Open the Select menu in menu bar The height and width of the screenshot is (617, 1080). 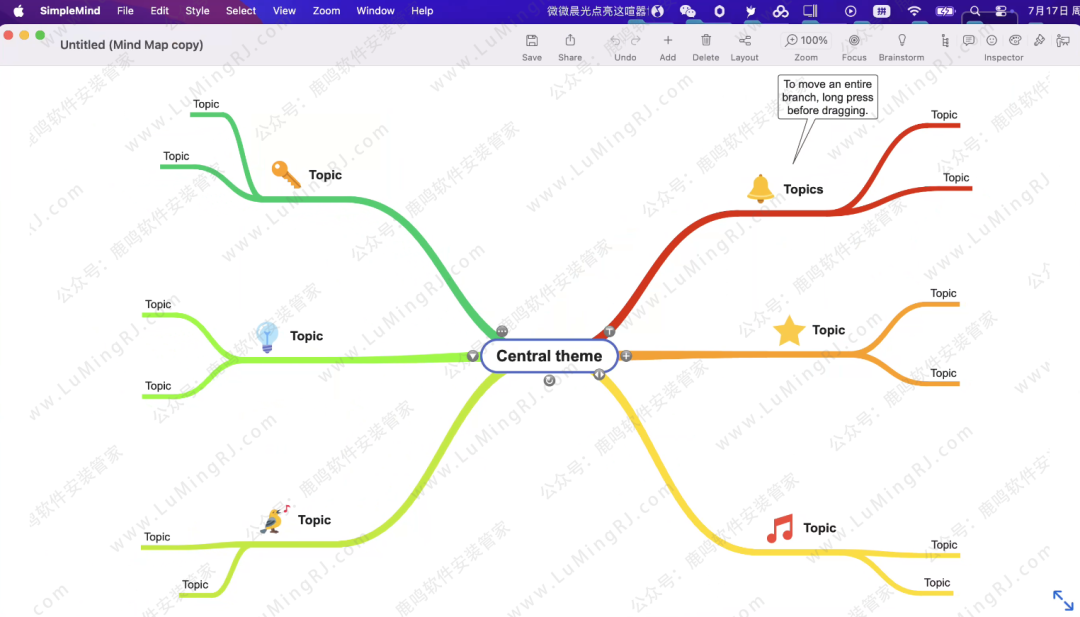click(241, 11)
